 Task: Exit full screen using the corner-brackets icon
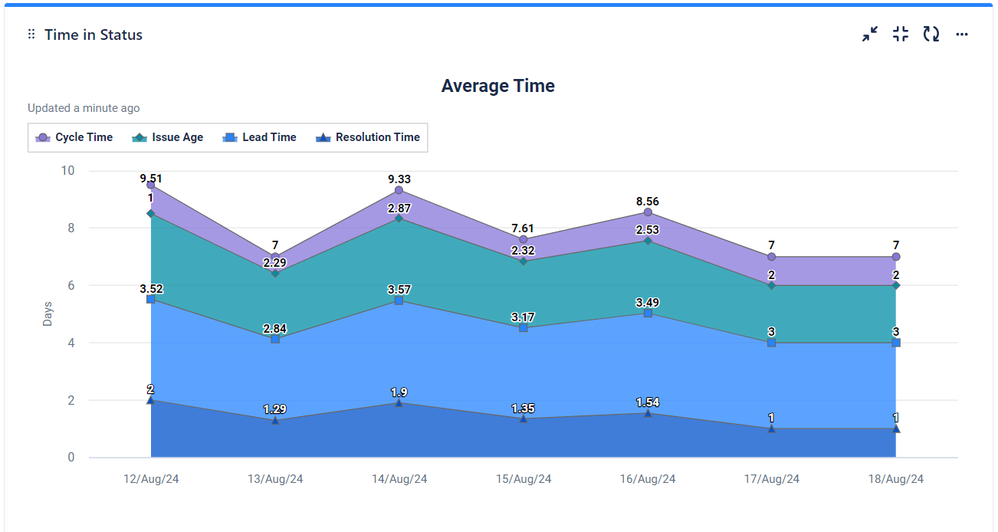point(900,34)
